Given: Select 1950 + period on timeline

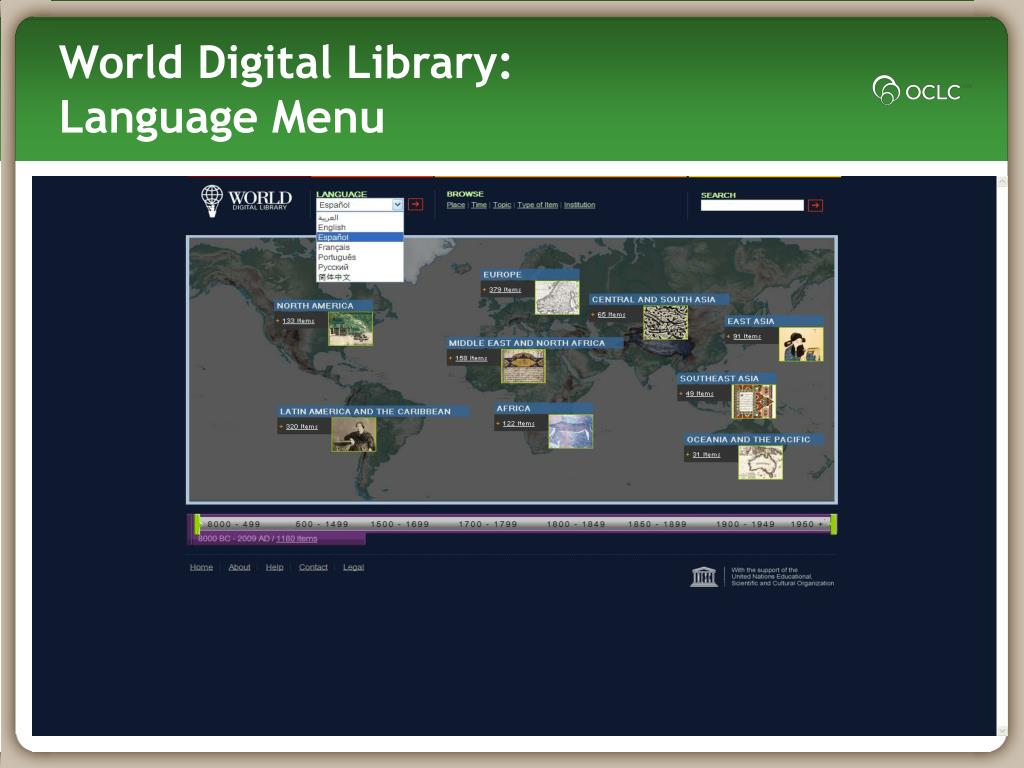Looking at the screenshot, I should coord(807,524).
